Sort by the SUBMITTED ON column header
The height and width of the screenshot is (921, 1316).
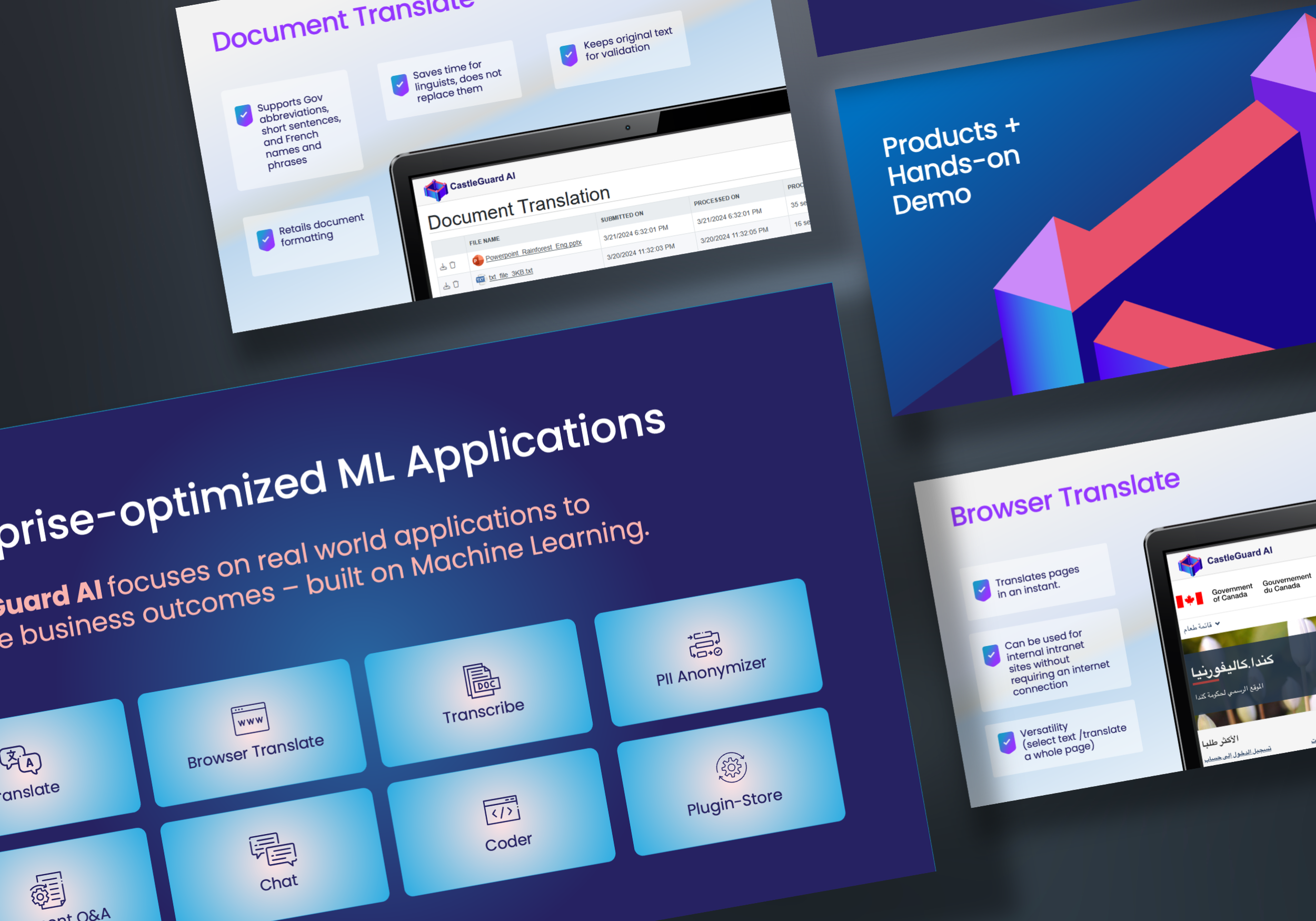click(623, 217)
